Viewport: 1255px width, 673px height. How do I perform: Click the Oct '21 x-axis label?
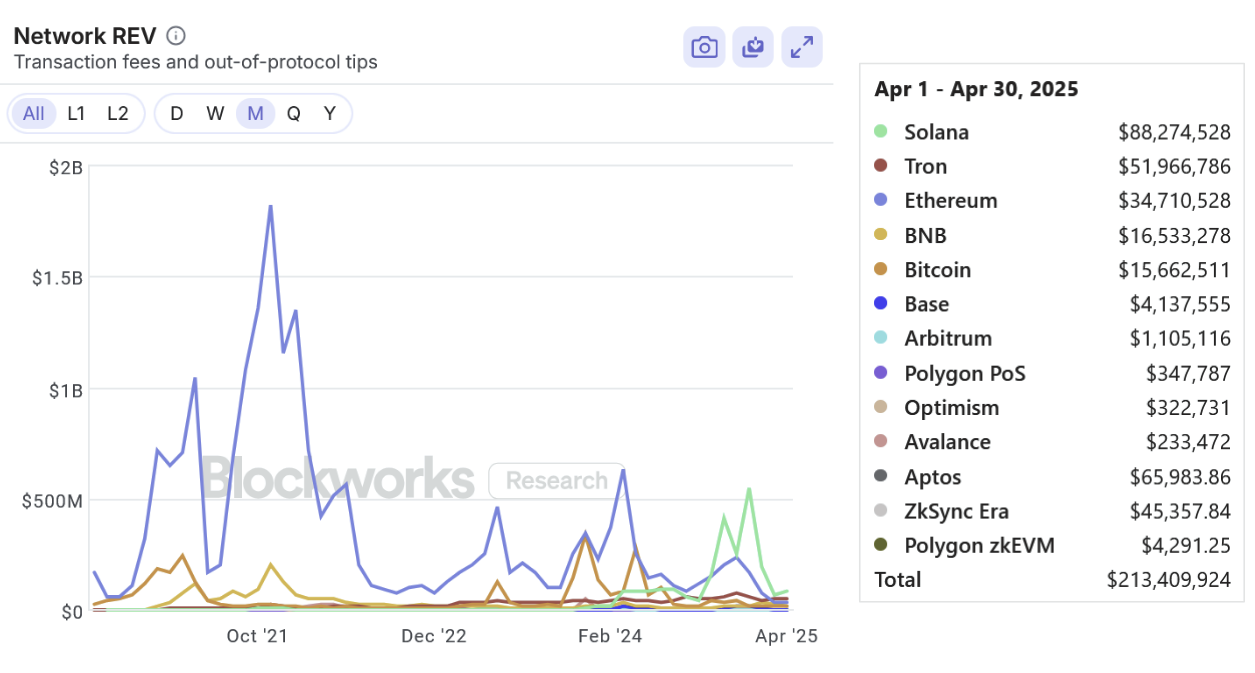(x=257, y=636)
